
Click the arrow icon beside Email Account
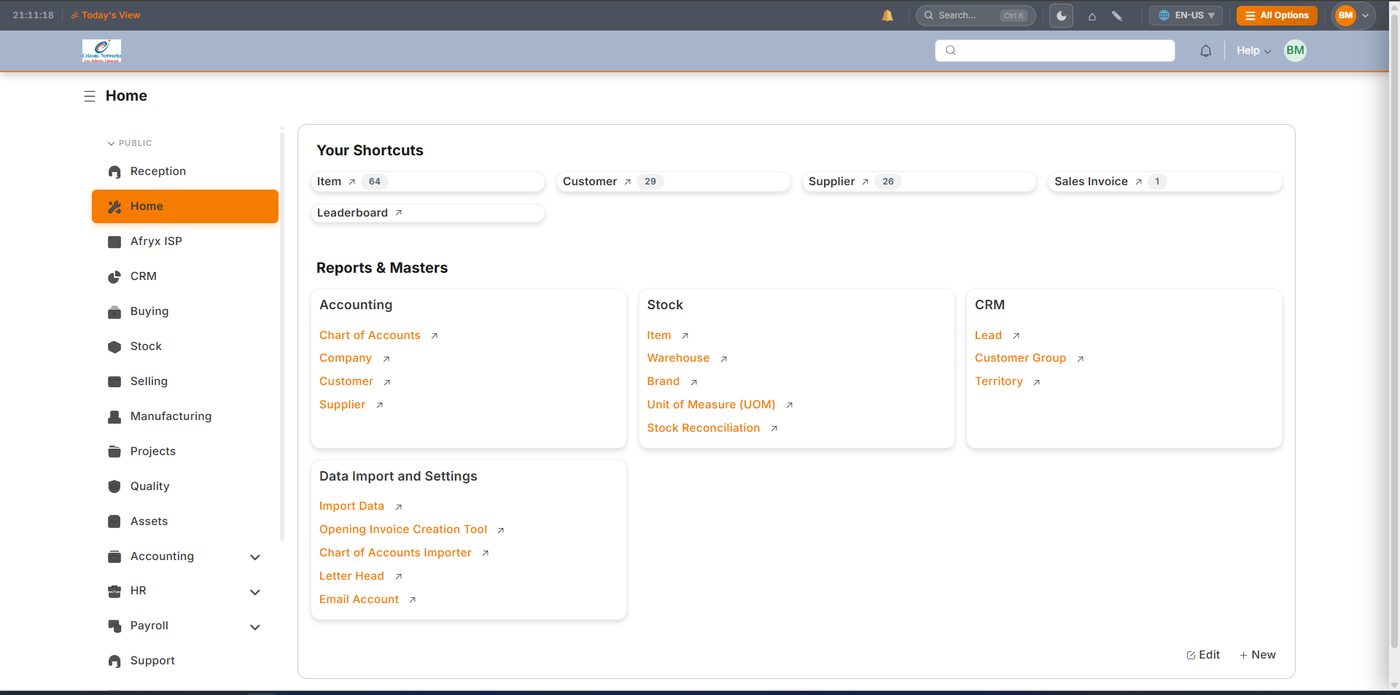[412, 600]
